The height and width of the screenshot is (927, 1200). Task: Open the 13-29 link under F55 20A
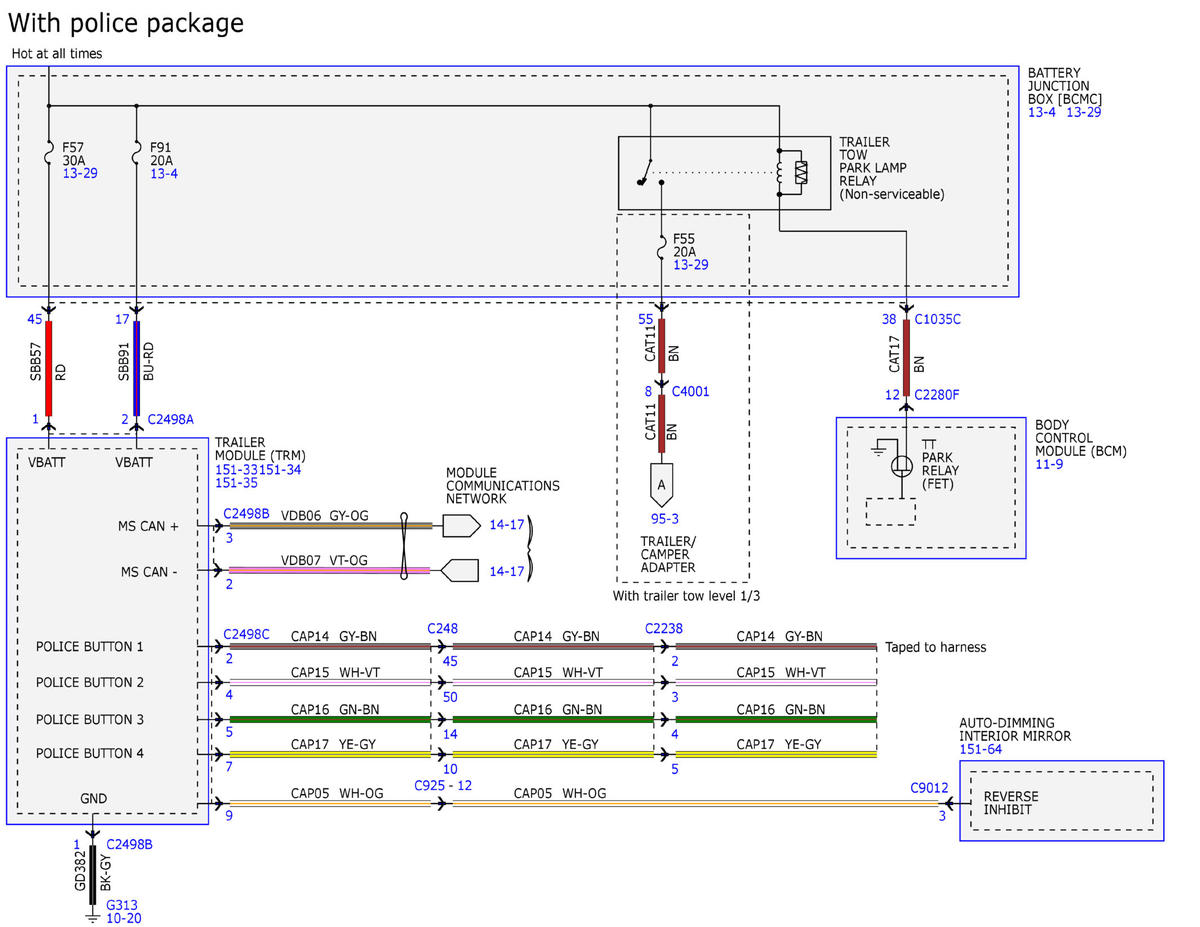click(x=689, y=265)
